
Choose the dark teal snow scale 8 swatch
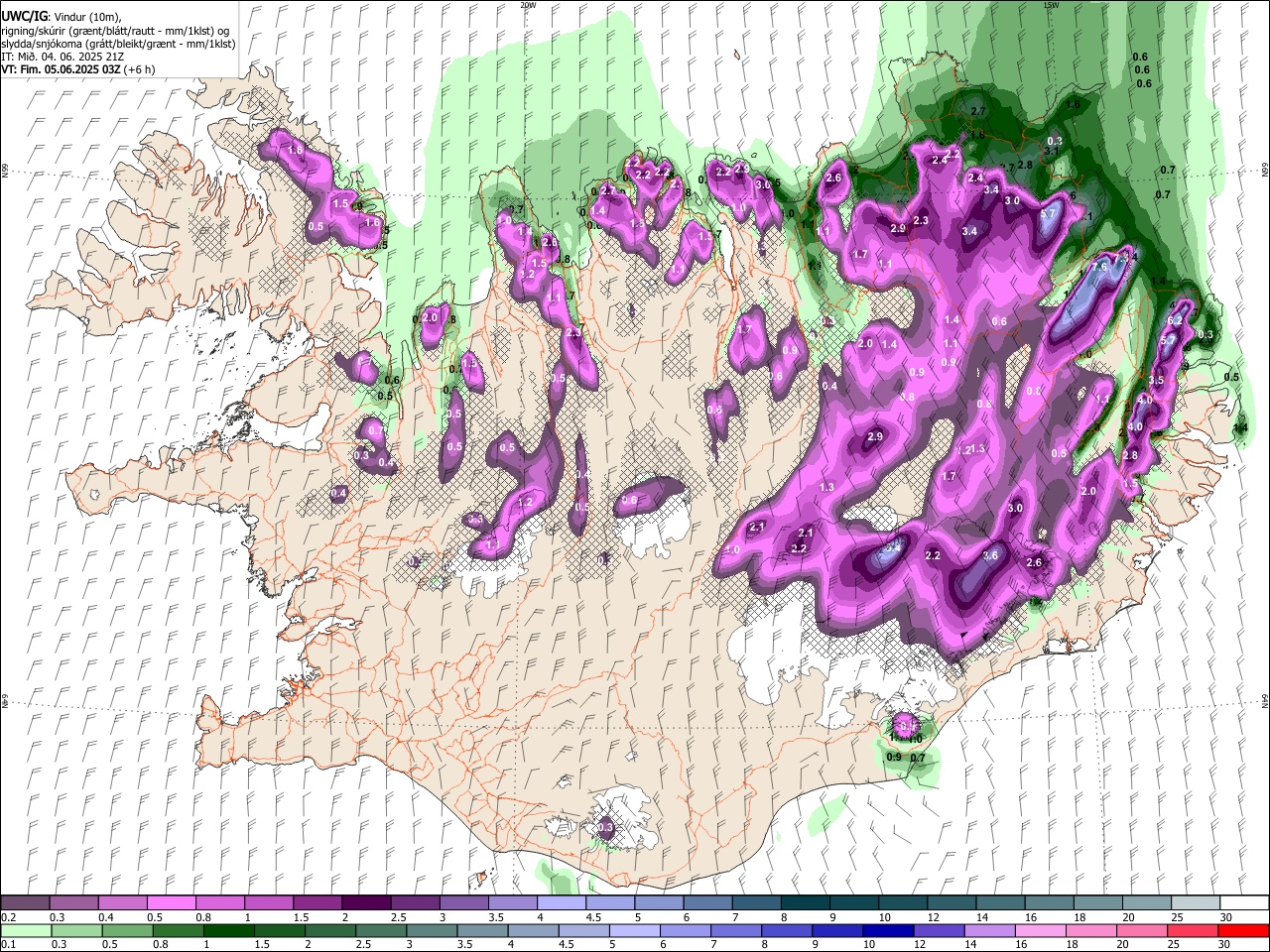click(804, 903)
